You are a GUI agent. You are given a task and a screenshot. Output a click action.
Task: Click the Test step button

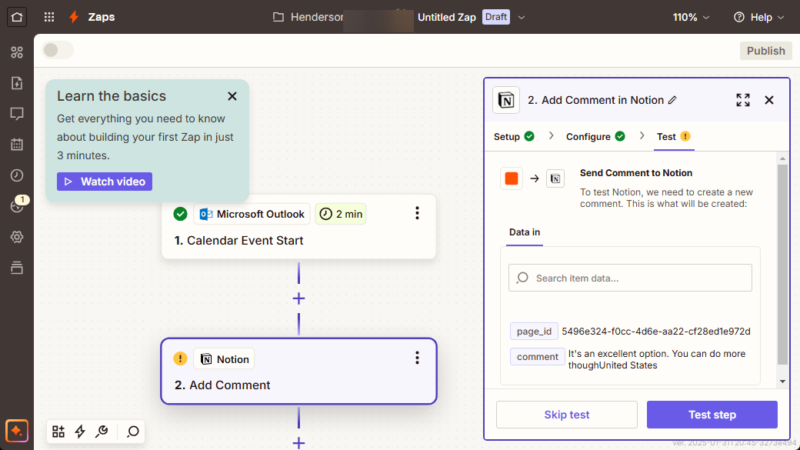point(712,415)
